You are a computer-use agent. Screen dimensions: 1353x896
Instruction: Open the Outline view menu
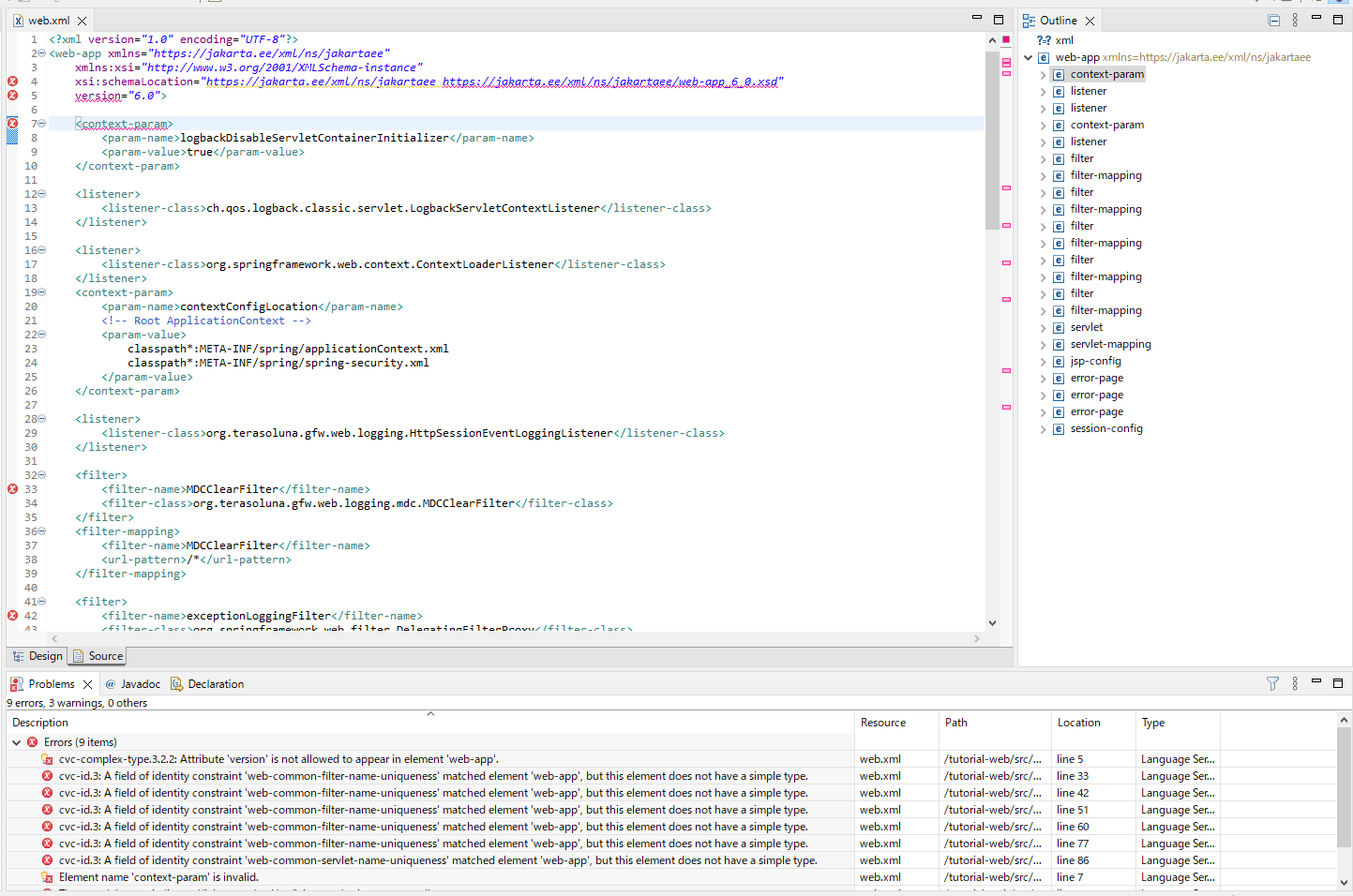[1295, 20]
